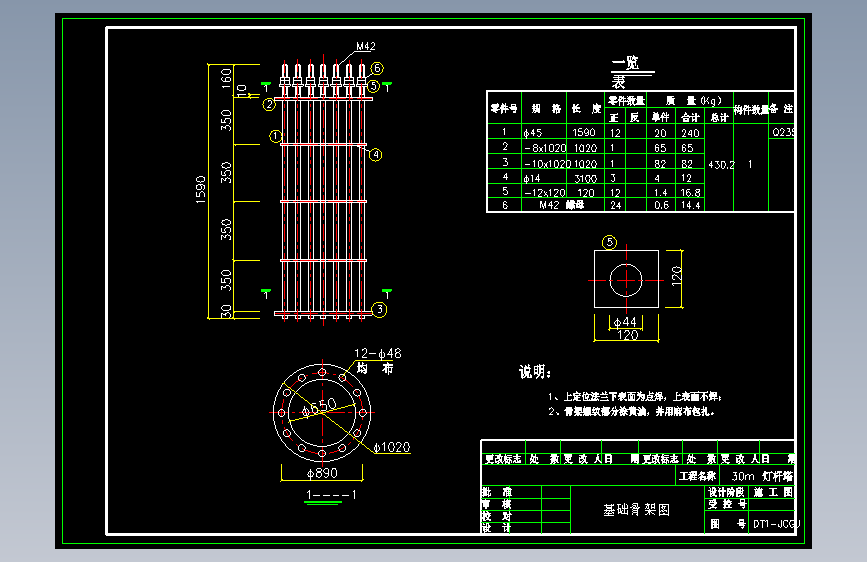Select the 设计阶段 label
This screenshot has height=562, width=867.
(x=727, y=492)
